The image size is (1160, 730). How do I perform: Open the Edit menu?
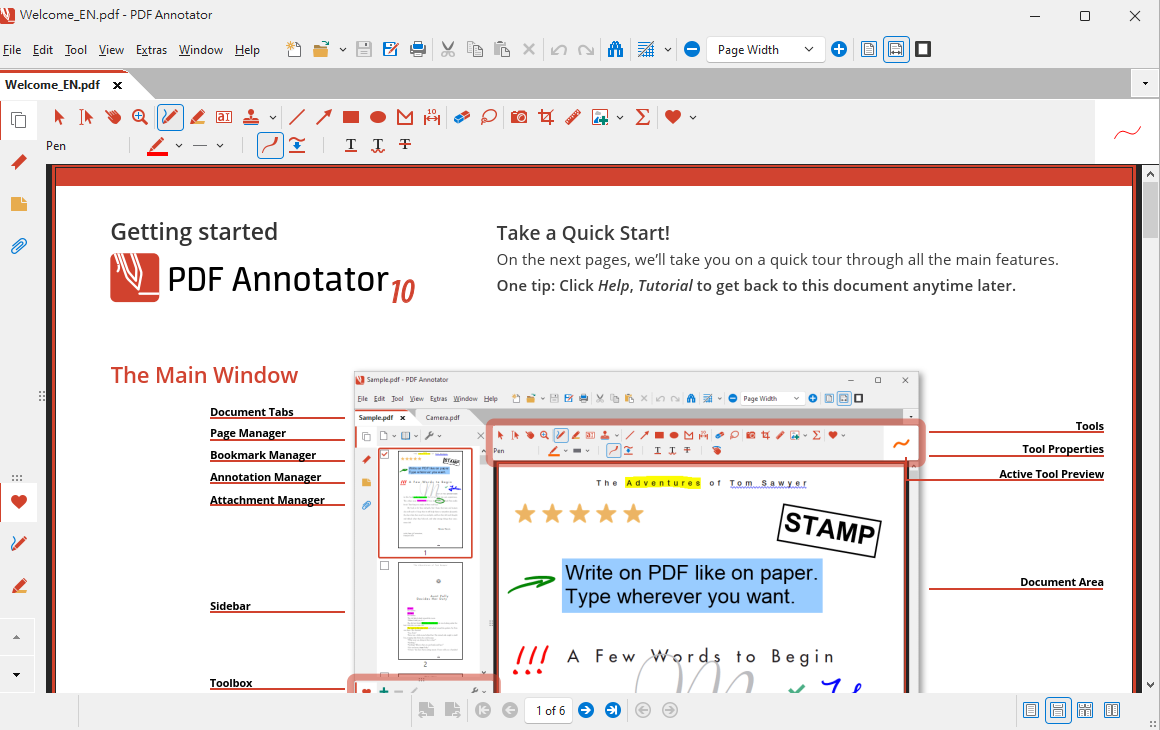tap(43, 50)
